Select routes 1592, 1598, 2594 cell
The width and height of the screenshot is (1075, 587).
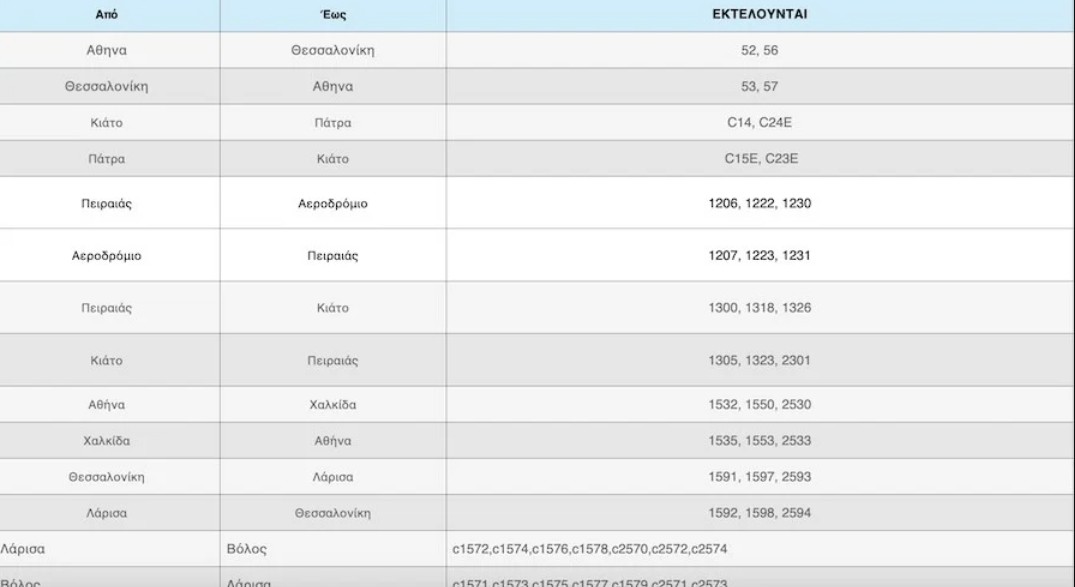[x=760, y=513]
